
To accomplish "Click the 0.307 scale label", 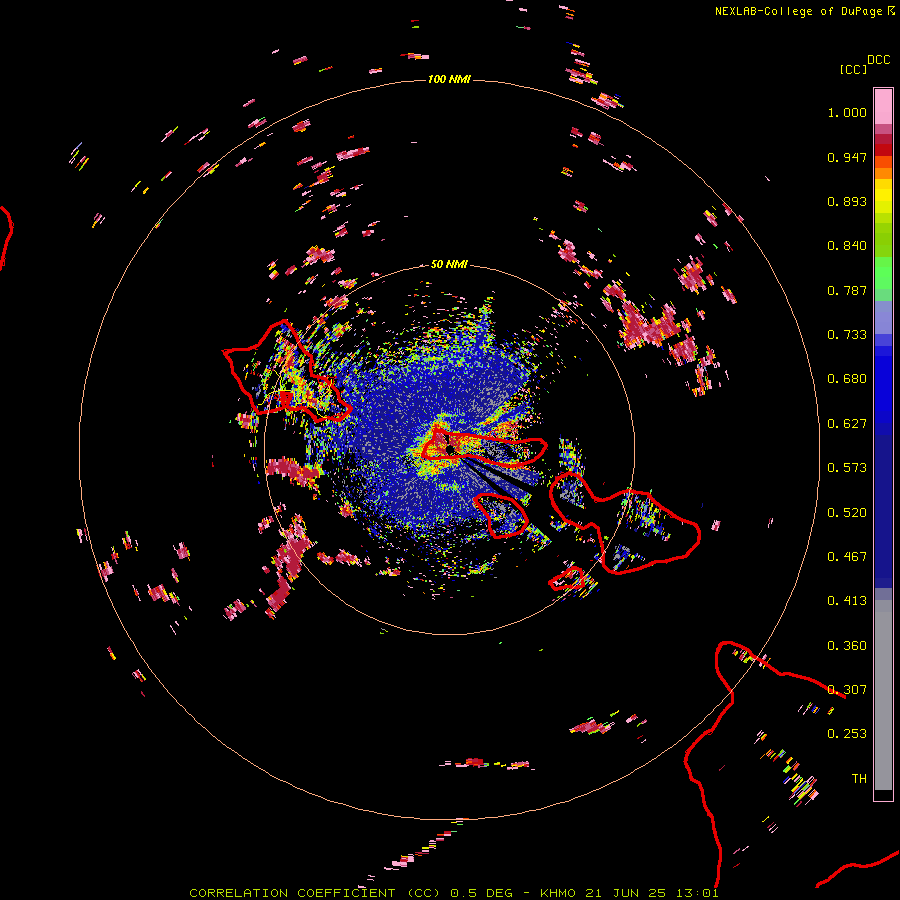I will point(847,690).
